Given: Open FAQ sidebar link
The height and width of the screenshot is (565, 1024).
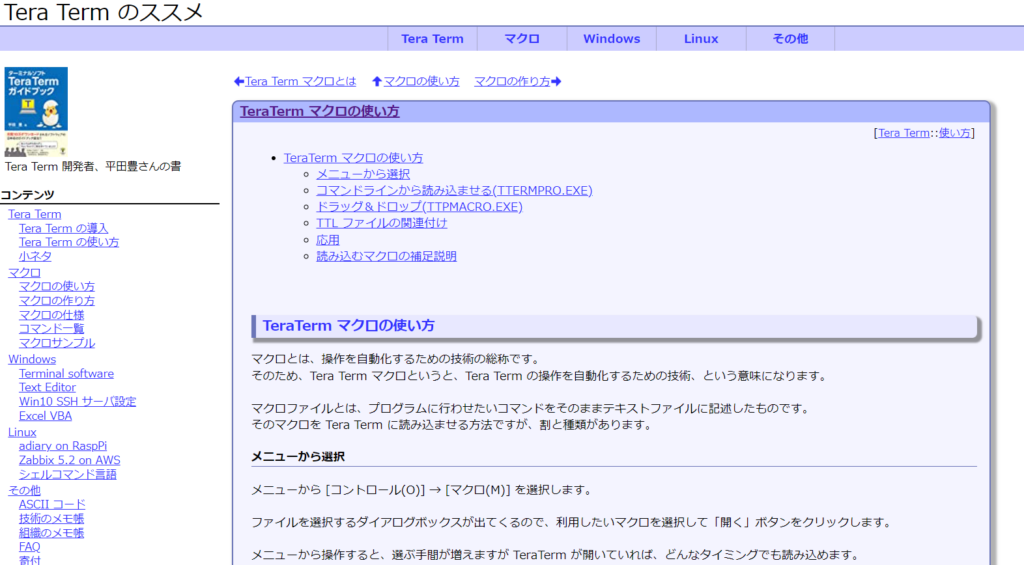Looking at the screenshot, I should (x=29, y=547).
